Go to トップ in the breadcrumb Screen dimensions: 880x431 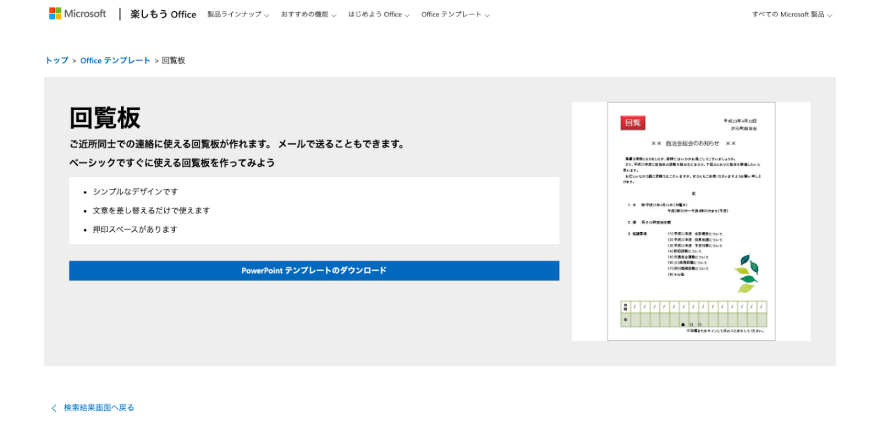tap(56, 61)
